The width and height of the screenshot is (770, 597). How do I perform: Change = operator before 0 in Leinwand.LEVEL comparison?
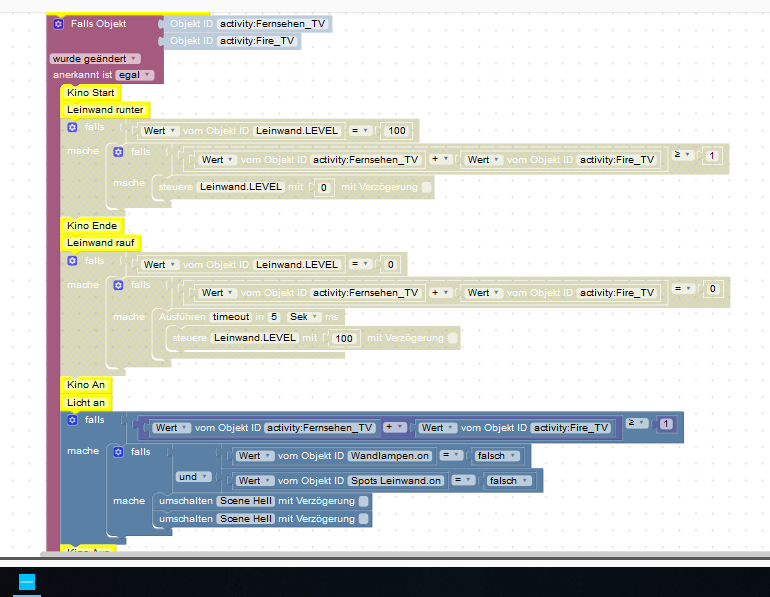pos(360,264)
